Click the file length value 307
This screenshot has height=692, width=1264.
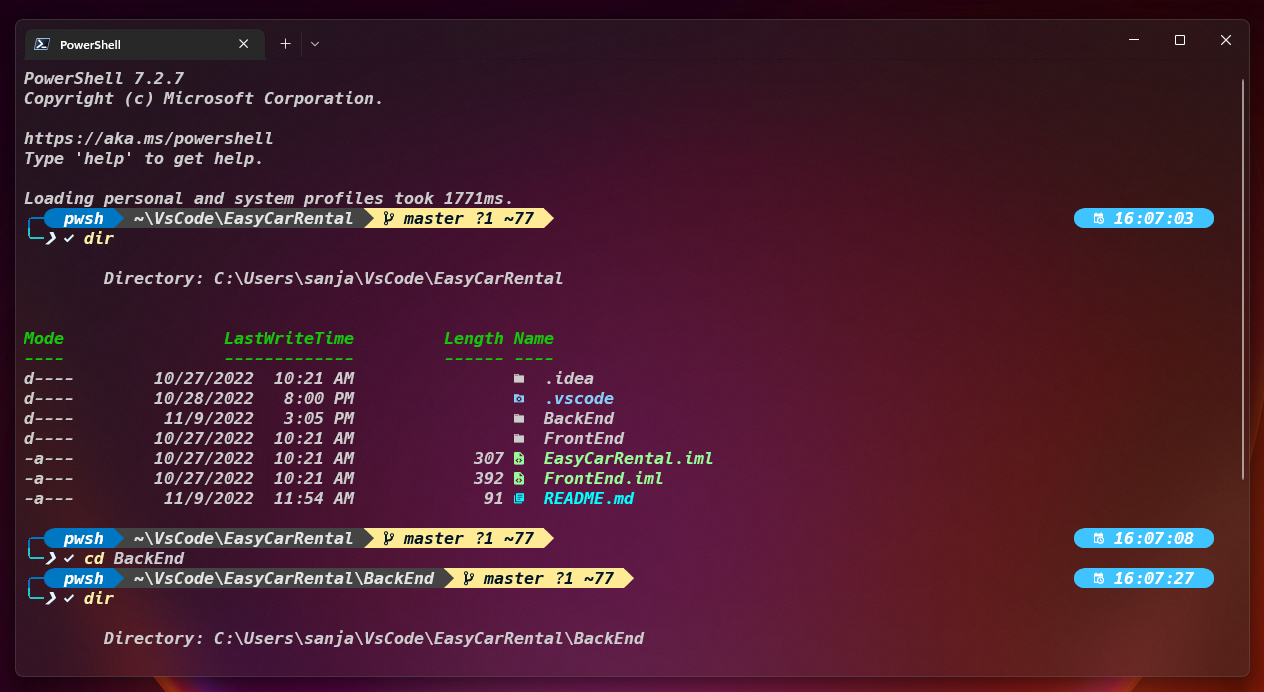pyautogui.click(x=489, y=458)
